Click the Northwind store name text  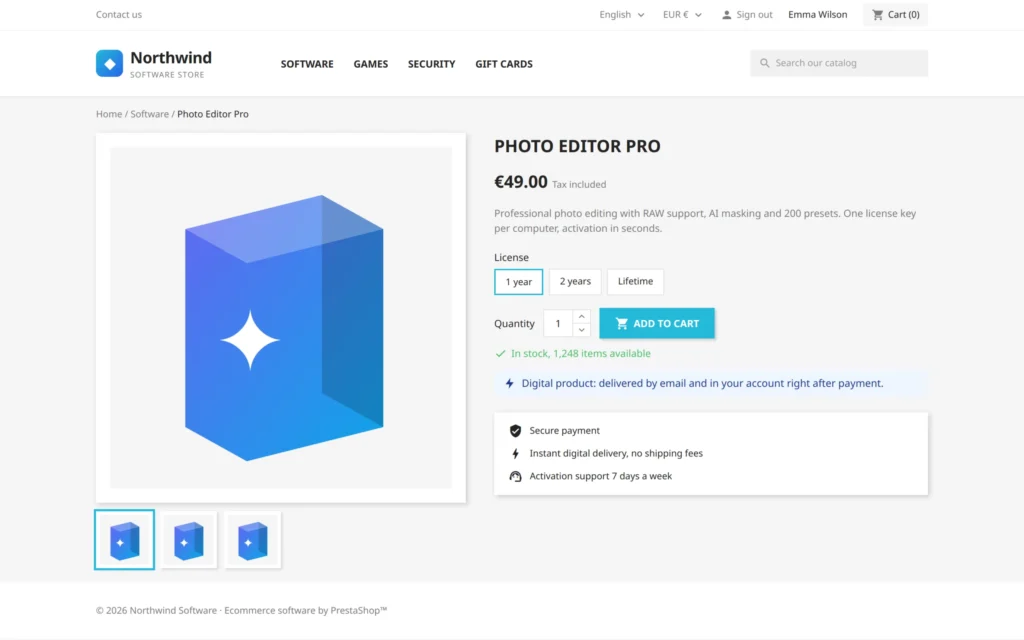click(x=171, y=57)
